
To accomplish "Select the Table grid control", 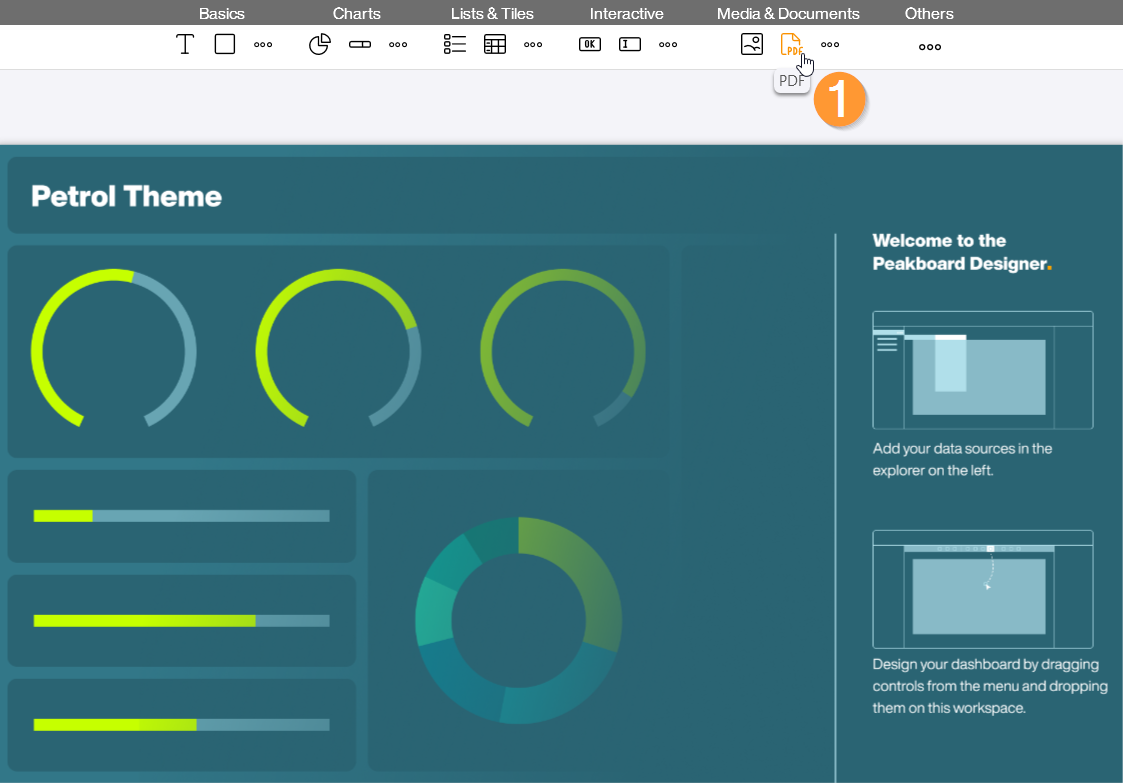I will pyautogui.click(x=495, y=44).
